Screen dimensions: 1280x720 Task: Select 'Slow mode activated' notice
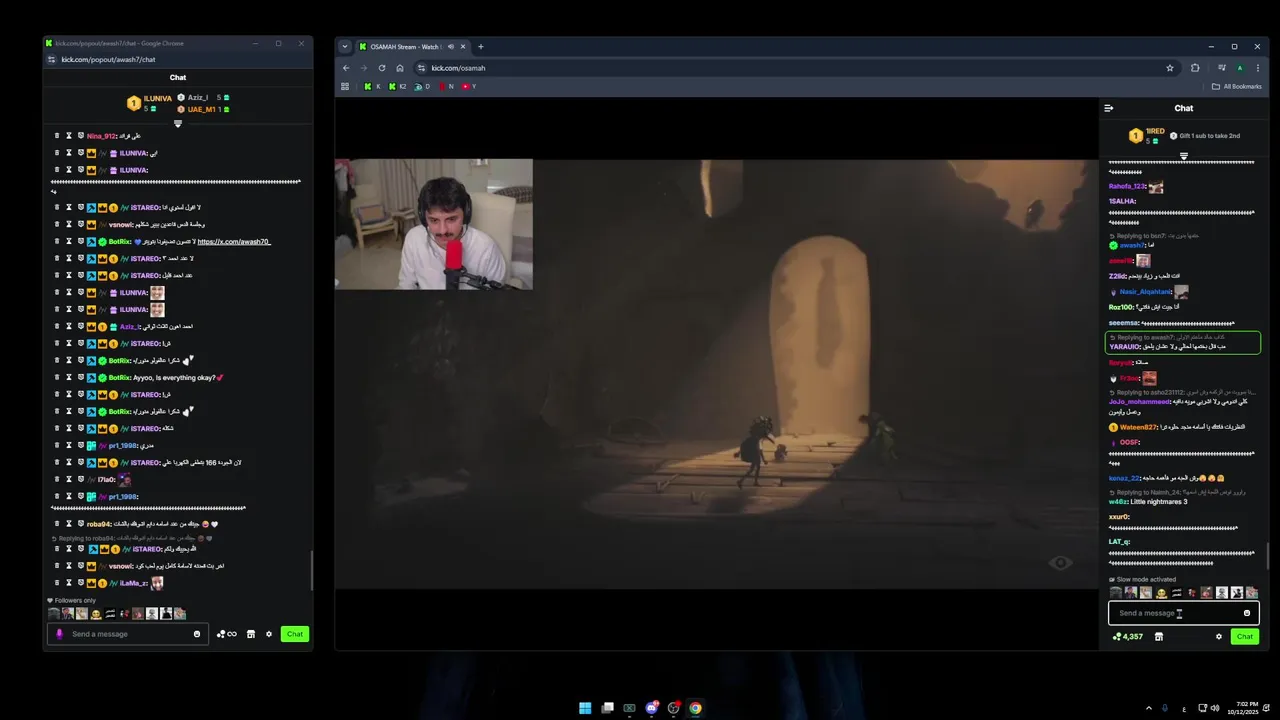pos(1146,579)
